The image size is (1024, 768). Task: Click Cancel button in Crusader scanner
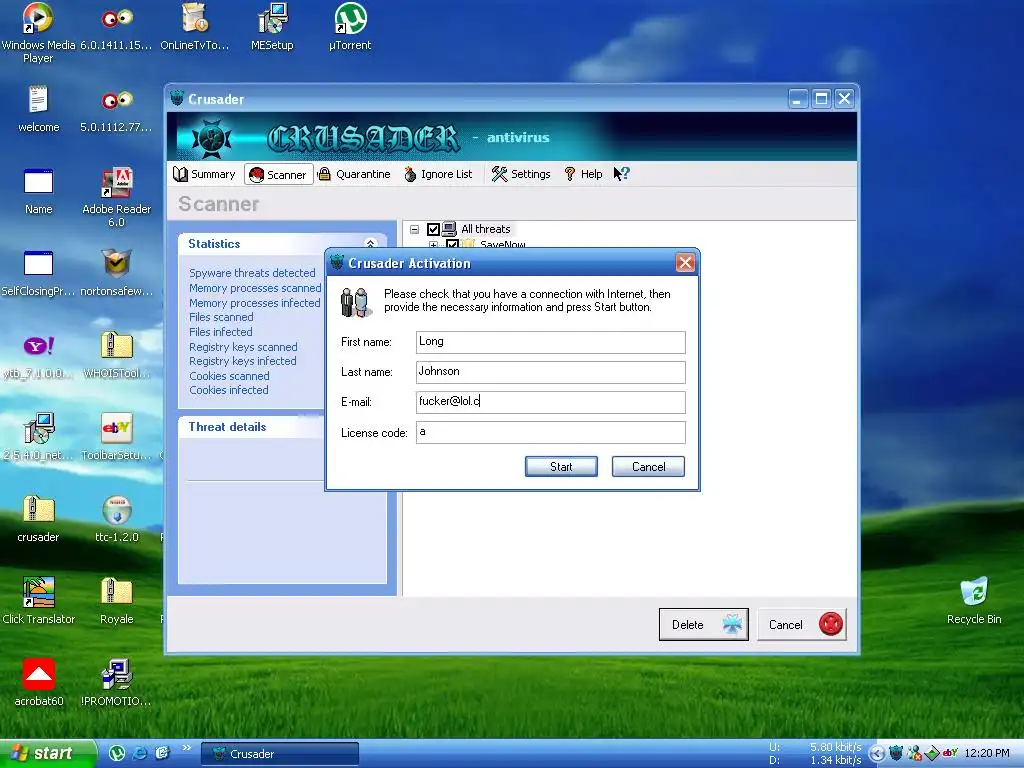(x=802, y=624)
